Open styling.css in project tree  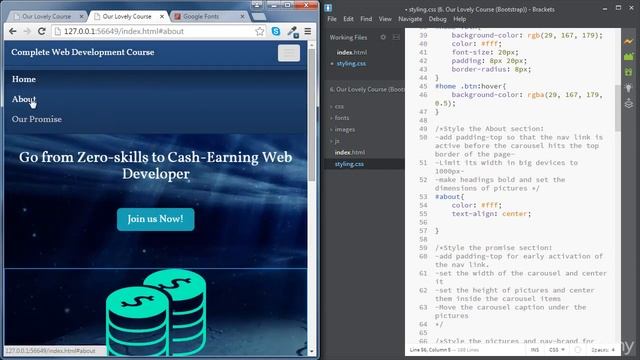(349, 164)
